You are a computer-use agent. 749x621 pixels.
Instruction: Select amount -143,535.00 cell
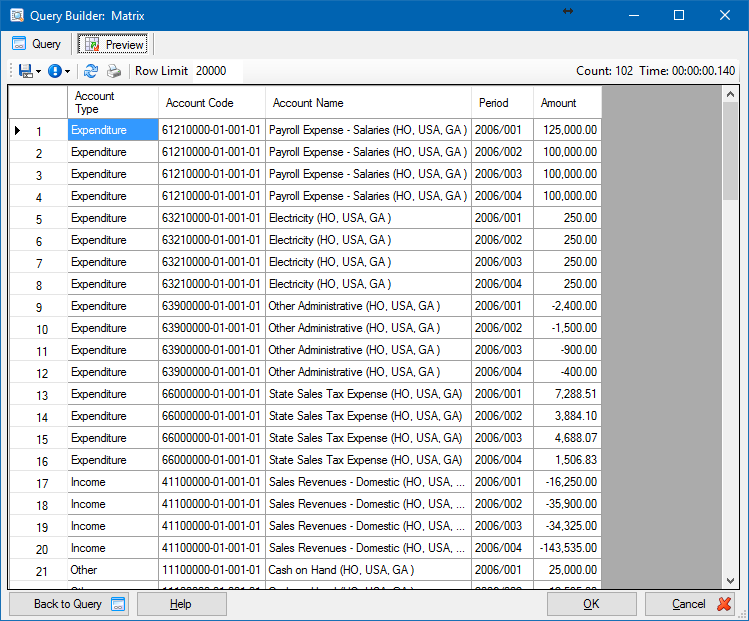pyautogui.click(x=567, y=547)
